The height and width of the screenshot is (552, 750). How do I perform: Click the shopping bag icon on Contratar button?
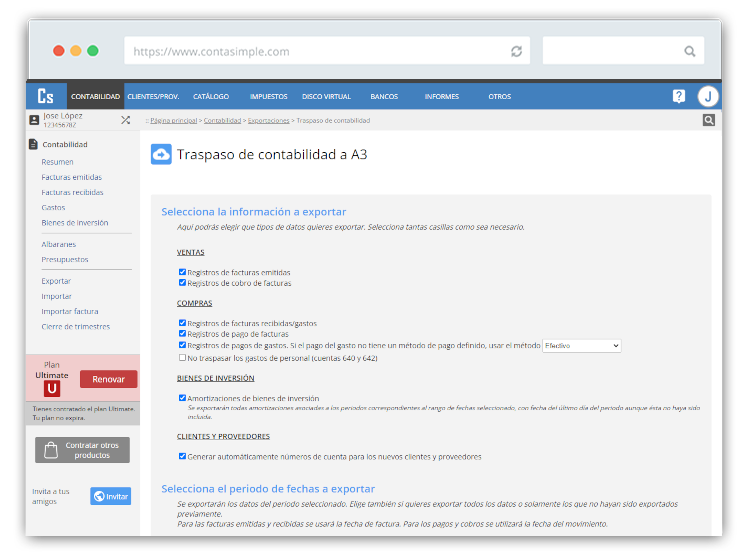click(51, 450)
